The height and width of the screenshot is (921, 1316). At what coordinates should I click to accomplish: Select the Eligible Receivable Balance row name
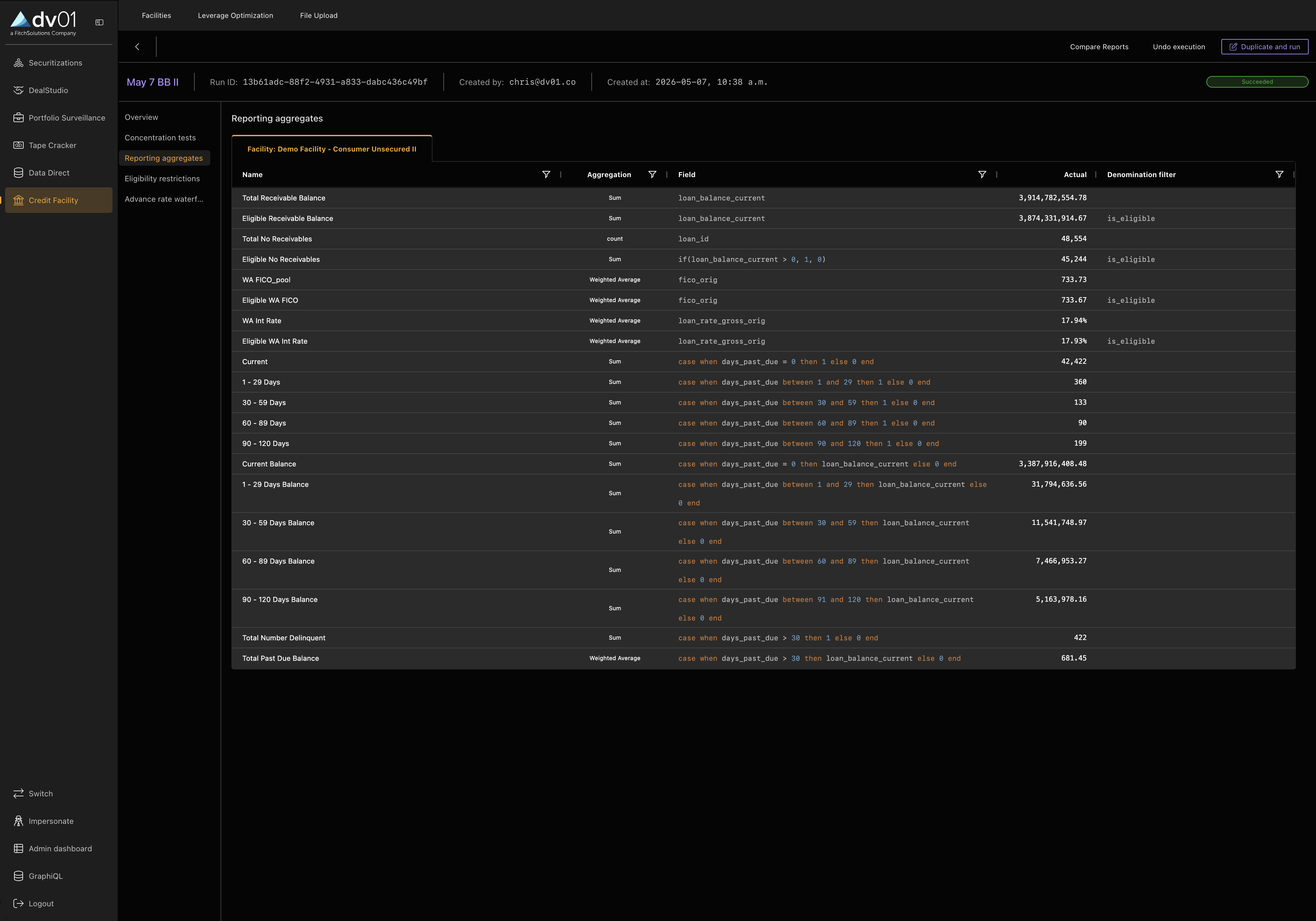coord(288,218)
